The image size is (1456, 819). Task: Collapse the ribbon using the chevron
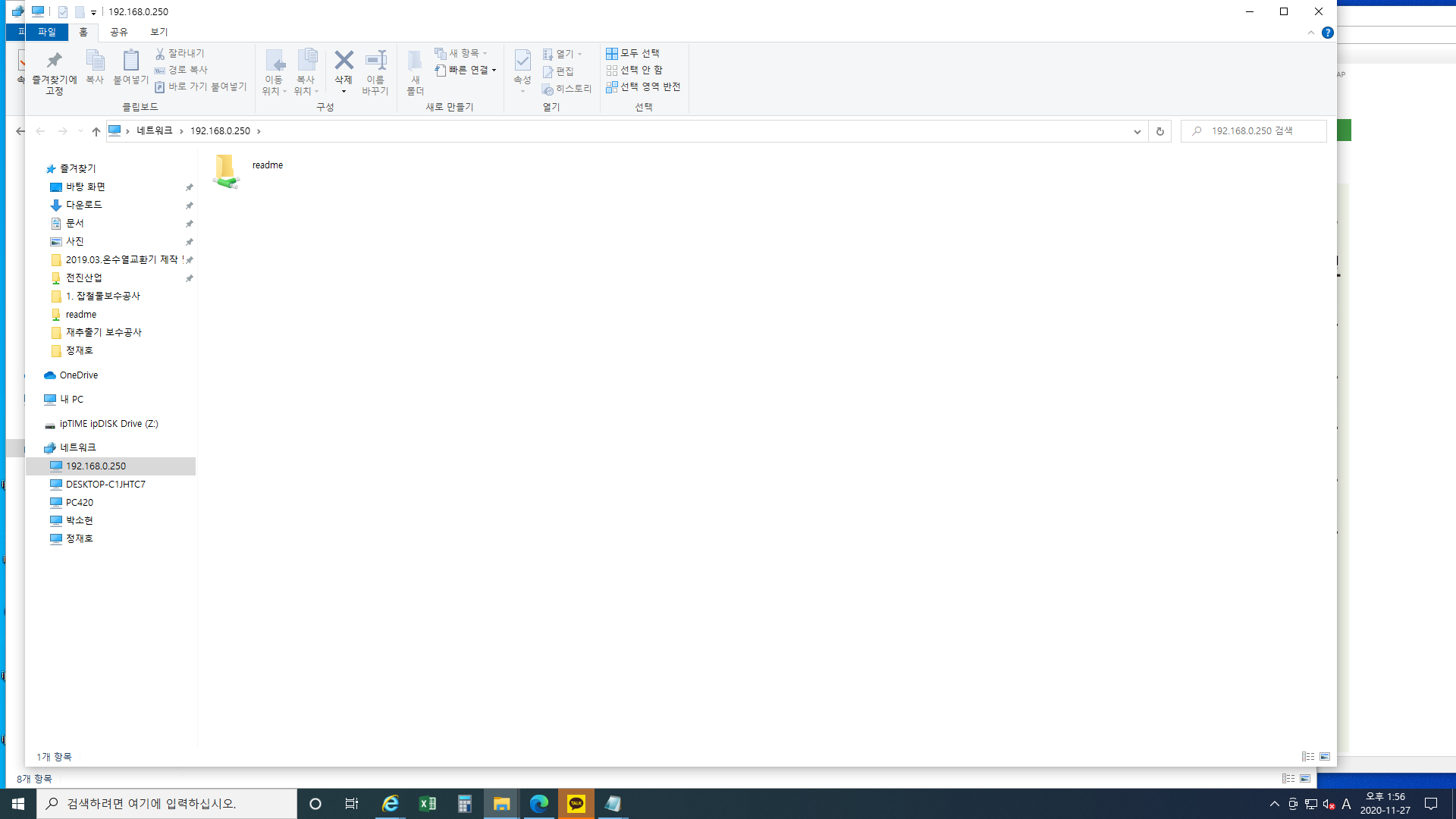pos(1311,33)
